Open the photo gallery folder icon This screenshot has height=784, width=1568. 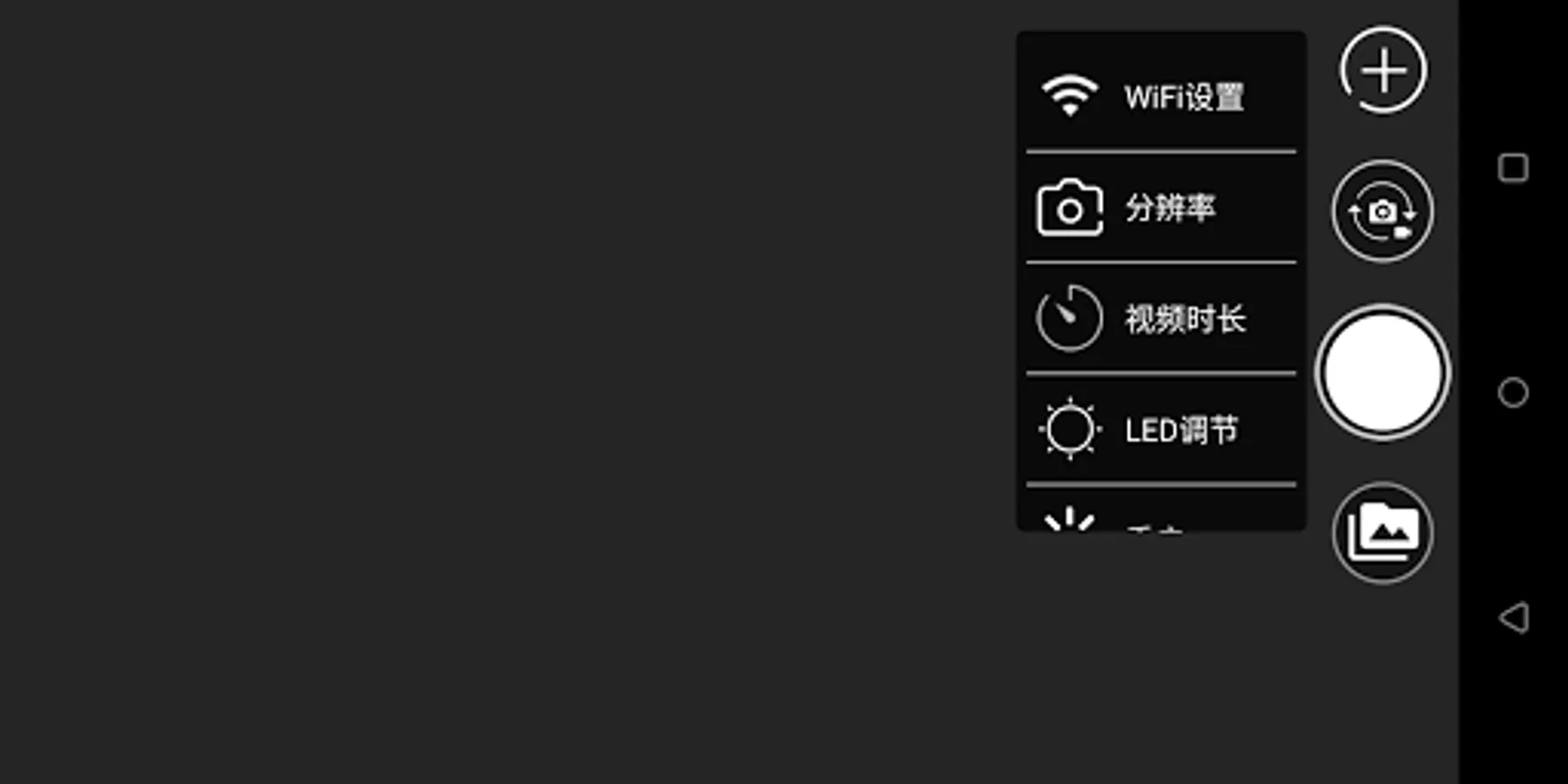tap(1382, 532)
